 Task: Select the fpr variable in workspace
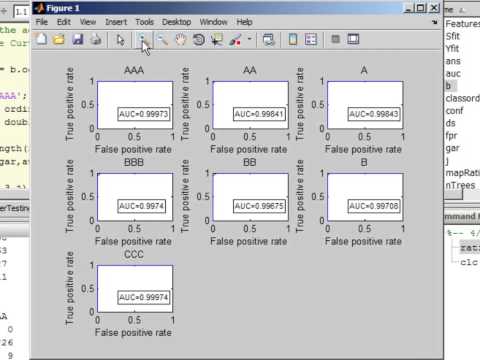[451, 136]
